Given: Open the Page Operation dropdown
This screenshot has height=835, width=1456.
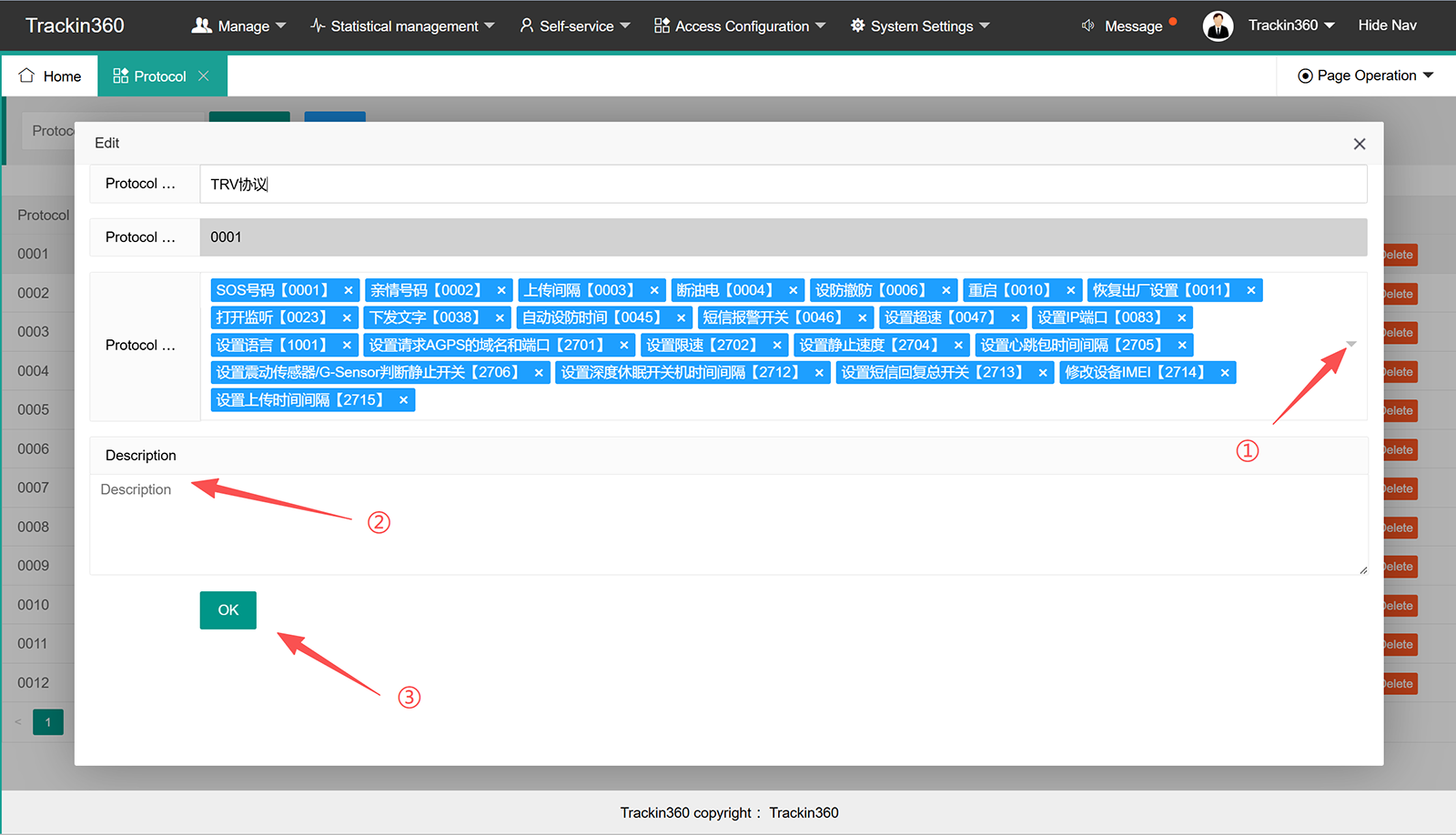Looking at the screenshot, I should (1365, 75).
